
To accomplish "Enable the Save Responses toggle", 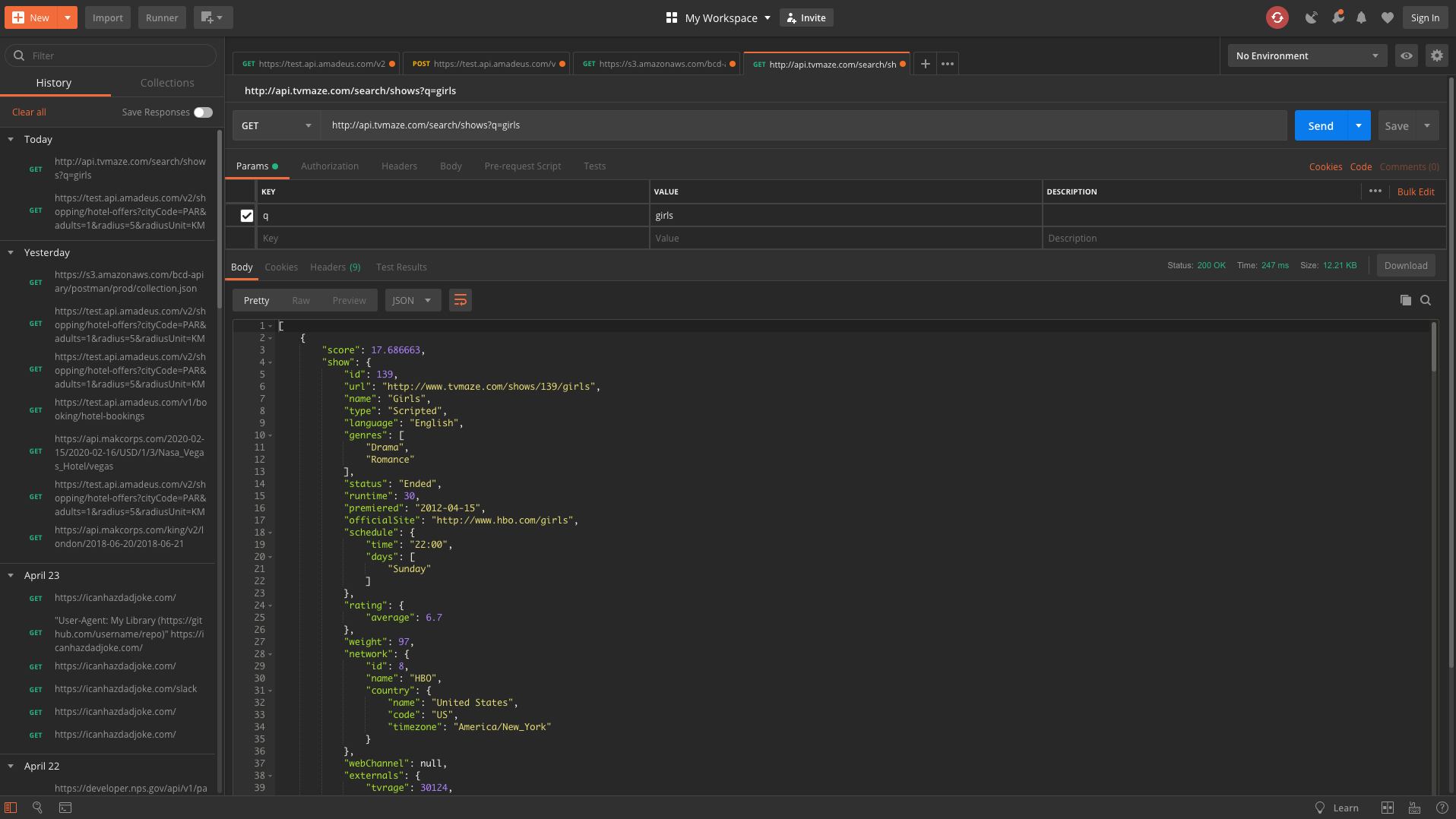I will tap(203, 112).
